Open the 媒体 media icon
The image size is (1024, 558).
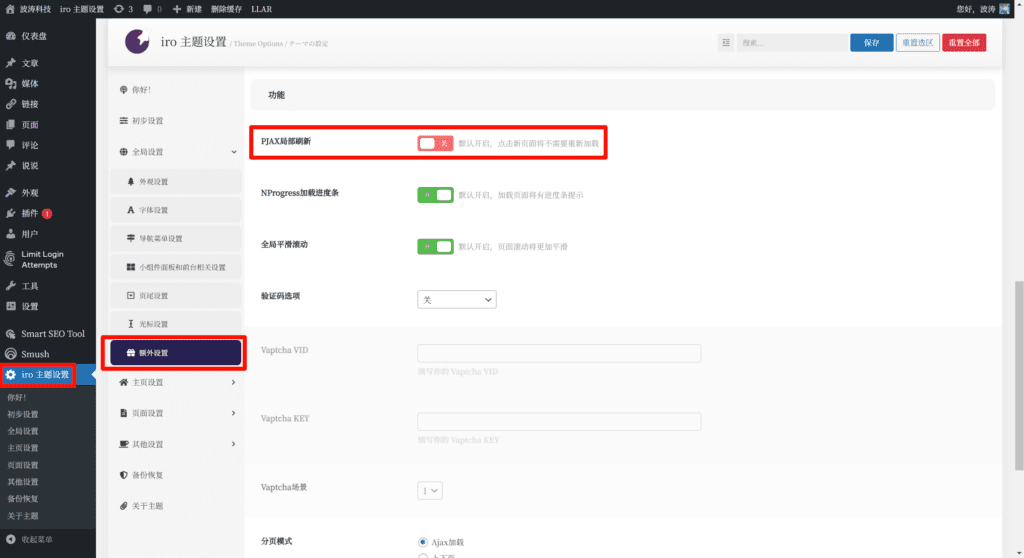(x=10, y=84)
